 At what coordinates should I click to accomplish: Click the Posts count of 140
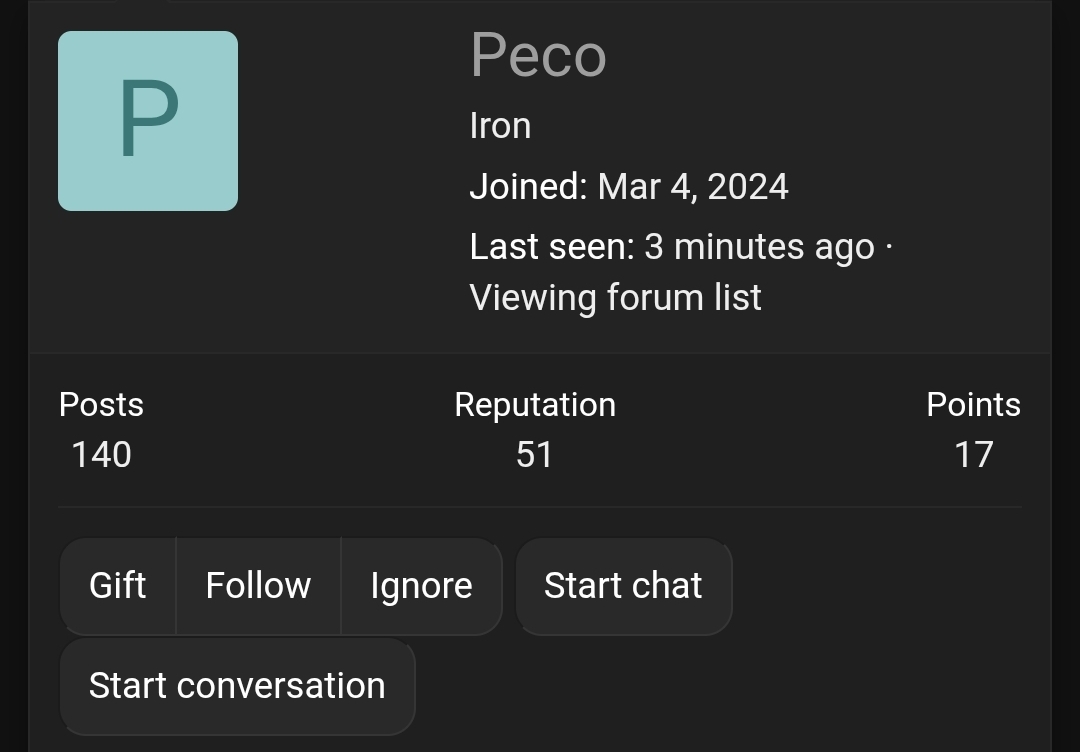[101, 454]
